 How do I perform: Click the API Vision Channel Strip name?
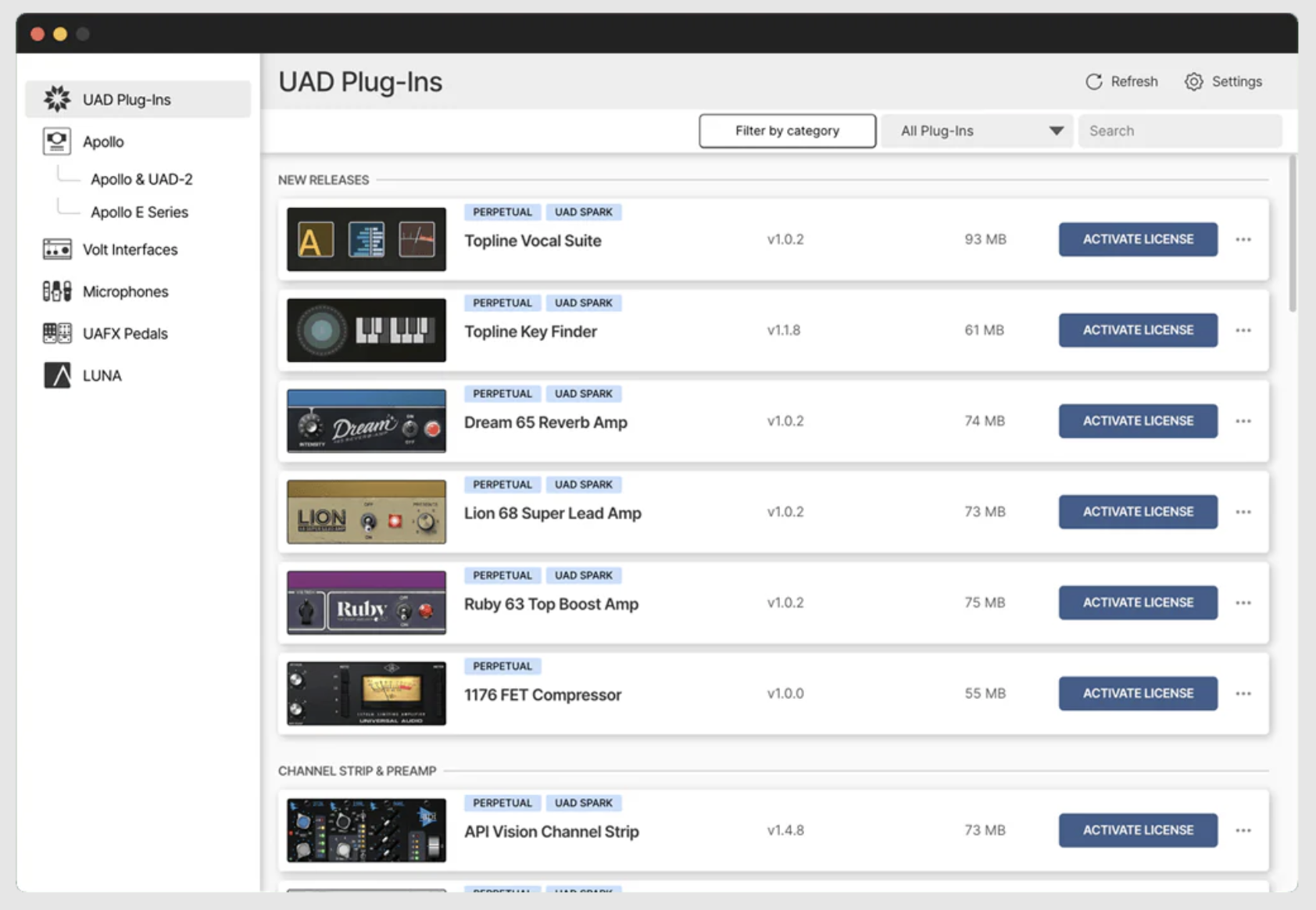[551, 832]
